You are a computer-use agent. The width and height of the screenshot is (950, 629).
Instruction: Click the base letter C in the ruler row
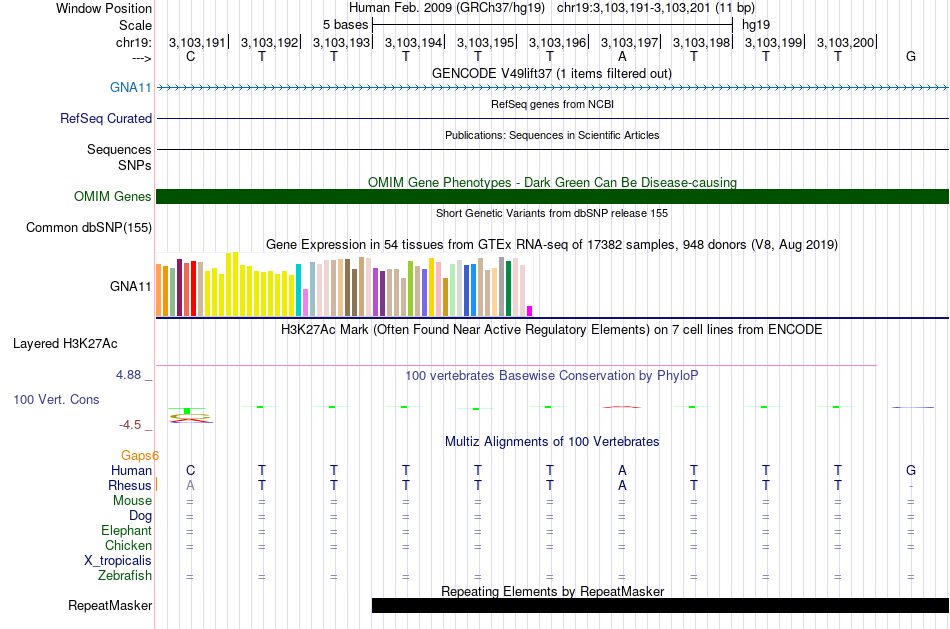(x=190, y=56)
